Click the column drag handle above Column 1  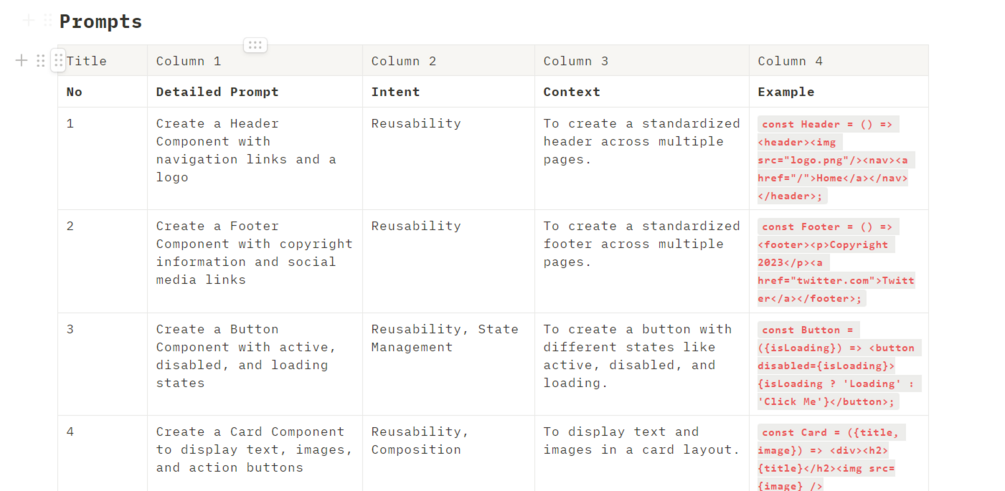255,45
